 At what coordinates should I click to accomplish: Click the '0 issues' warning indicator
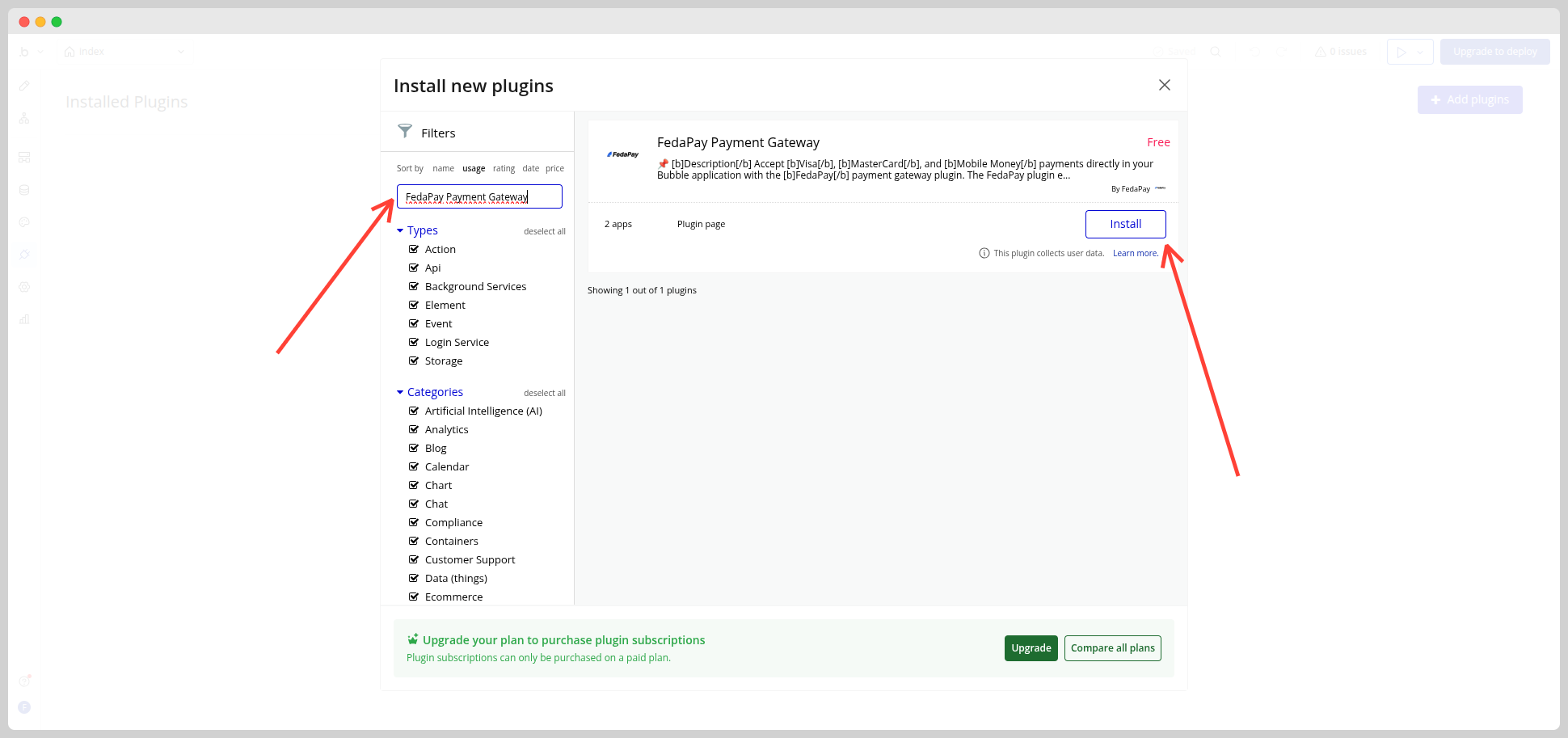click(1341, 52)
